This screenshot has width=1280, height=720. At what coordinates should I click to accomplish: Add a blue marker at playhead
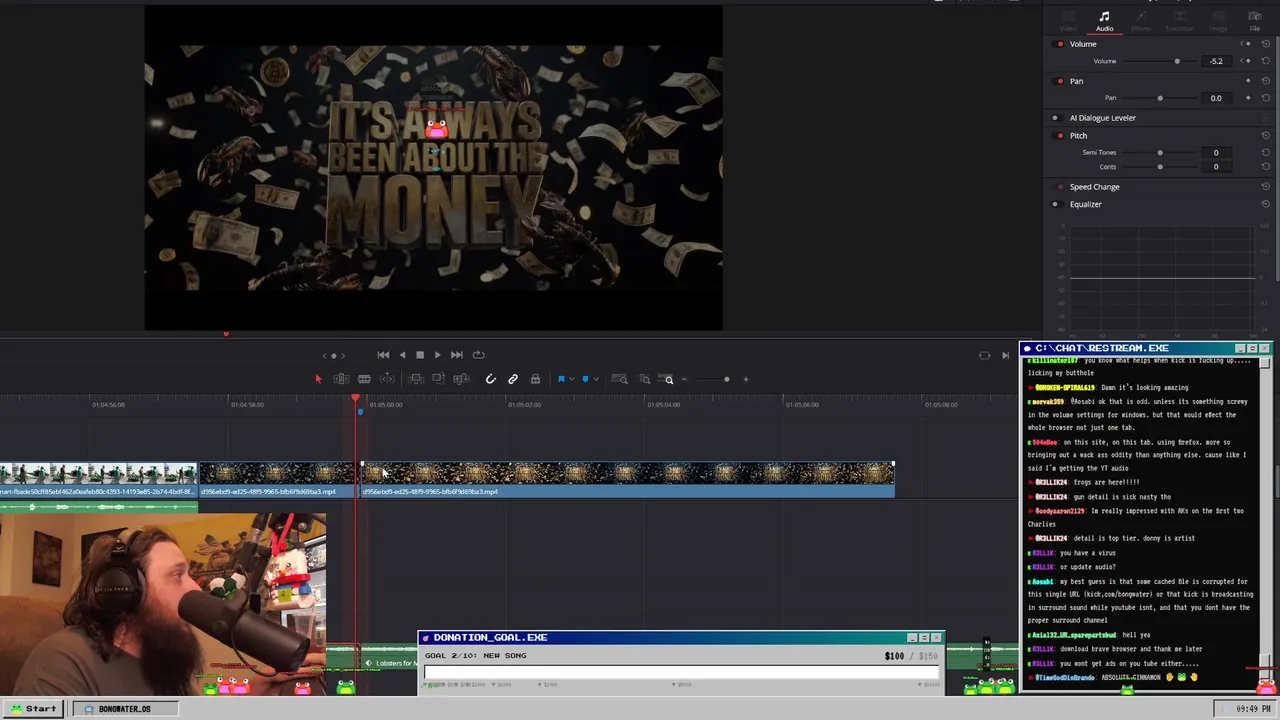click(585, 379)
